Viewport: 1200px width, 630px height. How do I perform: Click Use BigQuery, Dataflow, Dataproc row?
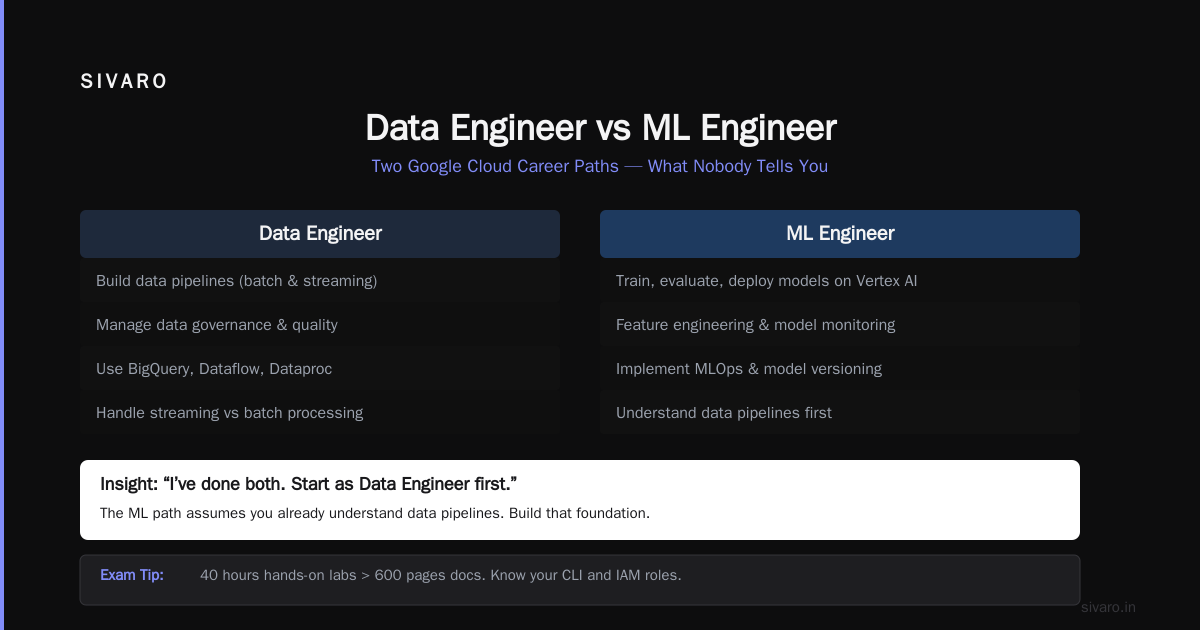(x=320, y=369)
